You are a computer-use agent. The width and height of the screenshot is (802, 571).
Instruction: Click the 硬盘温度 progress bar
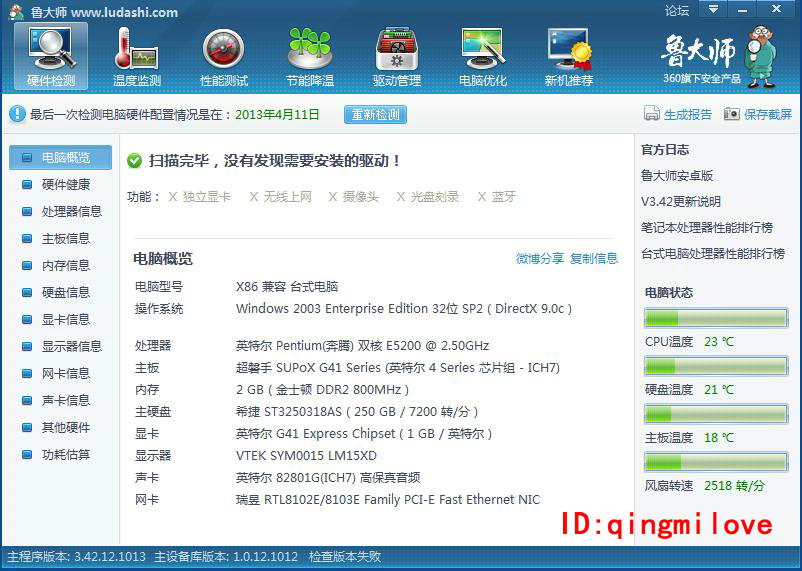click(716, 366)
